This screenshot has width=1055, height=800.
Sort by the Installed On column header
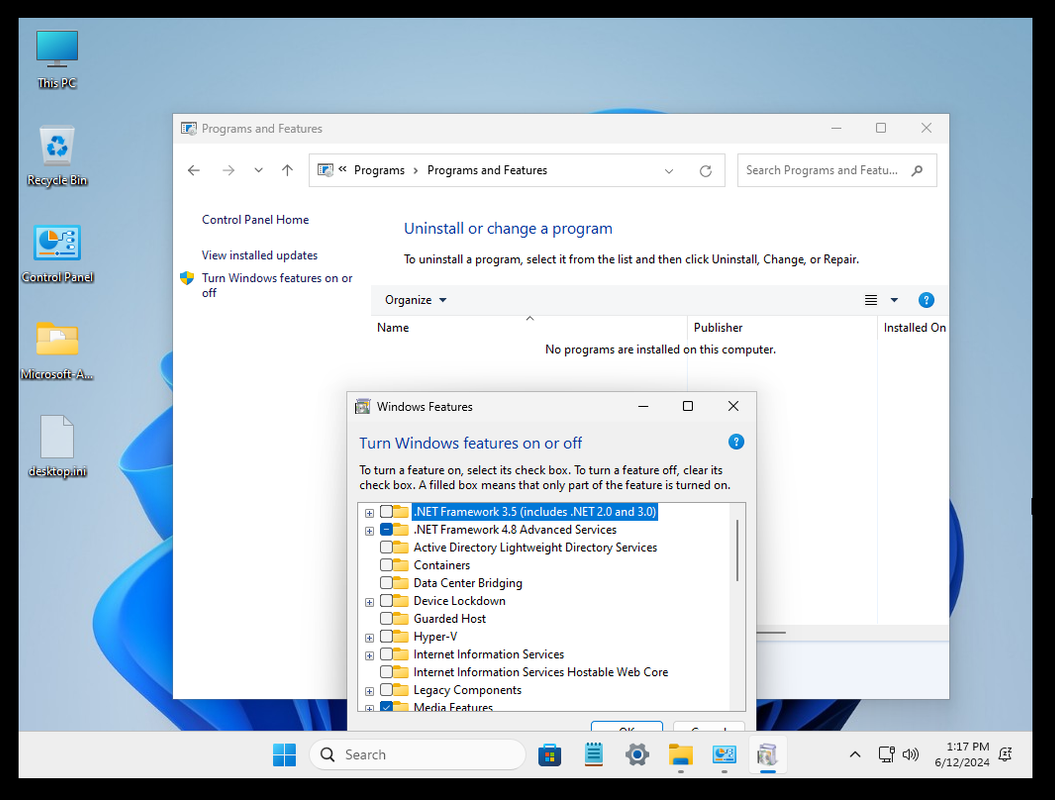914,328
